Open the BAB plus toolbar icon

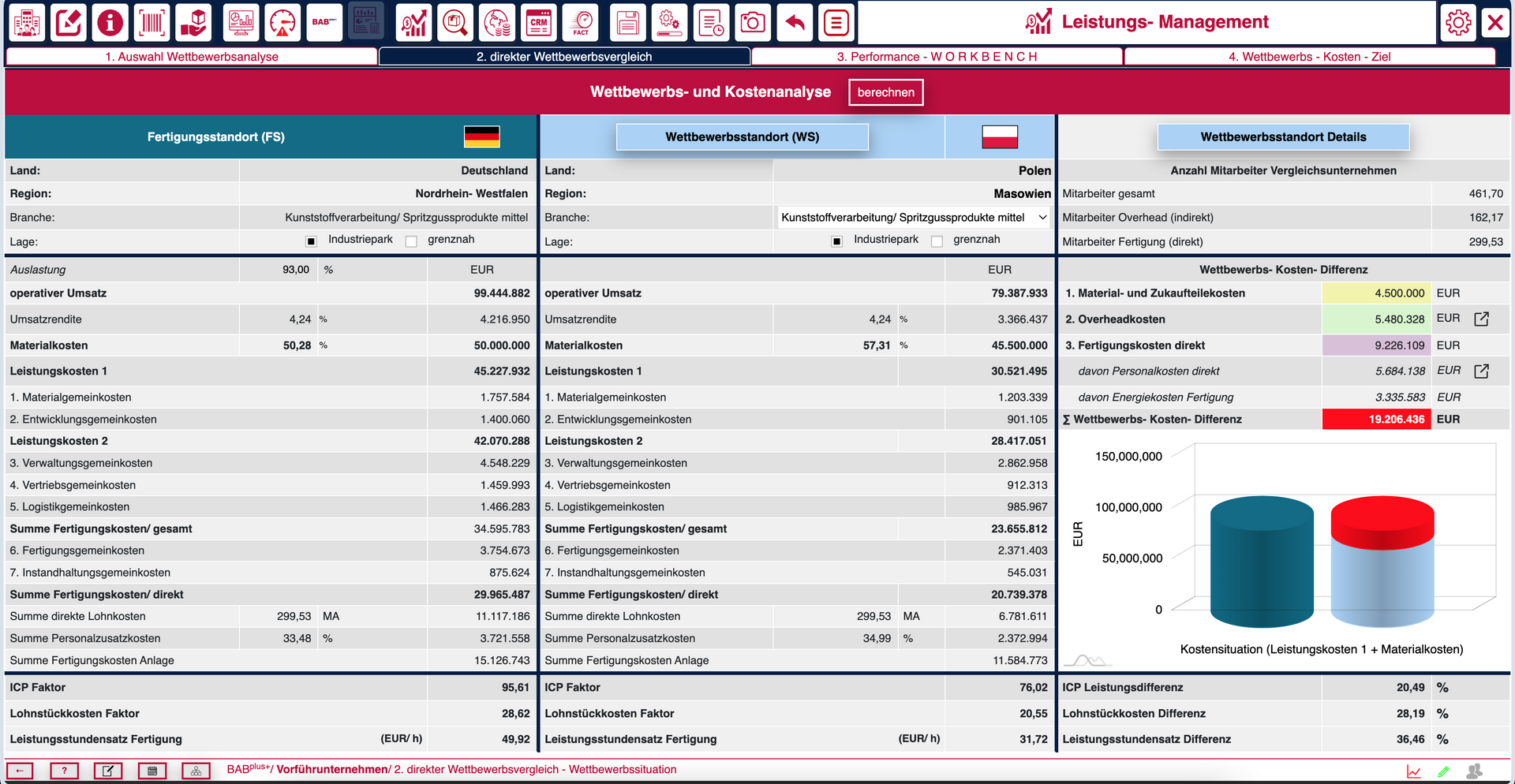(324, 23)
